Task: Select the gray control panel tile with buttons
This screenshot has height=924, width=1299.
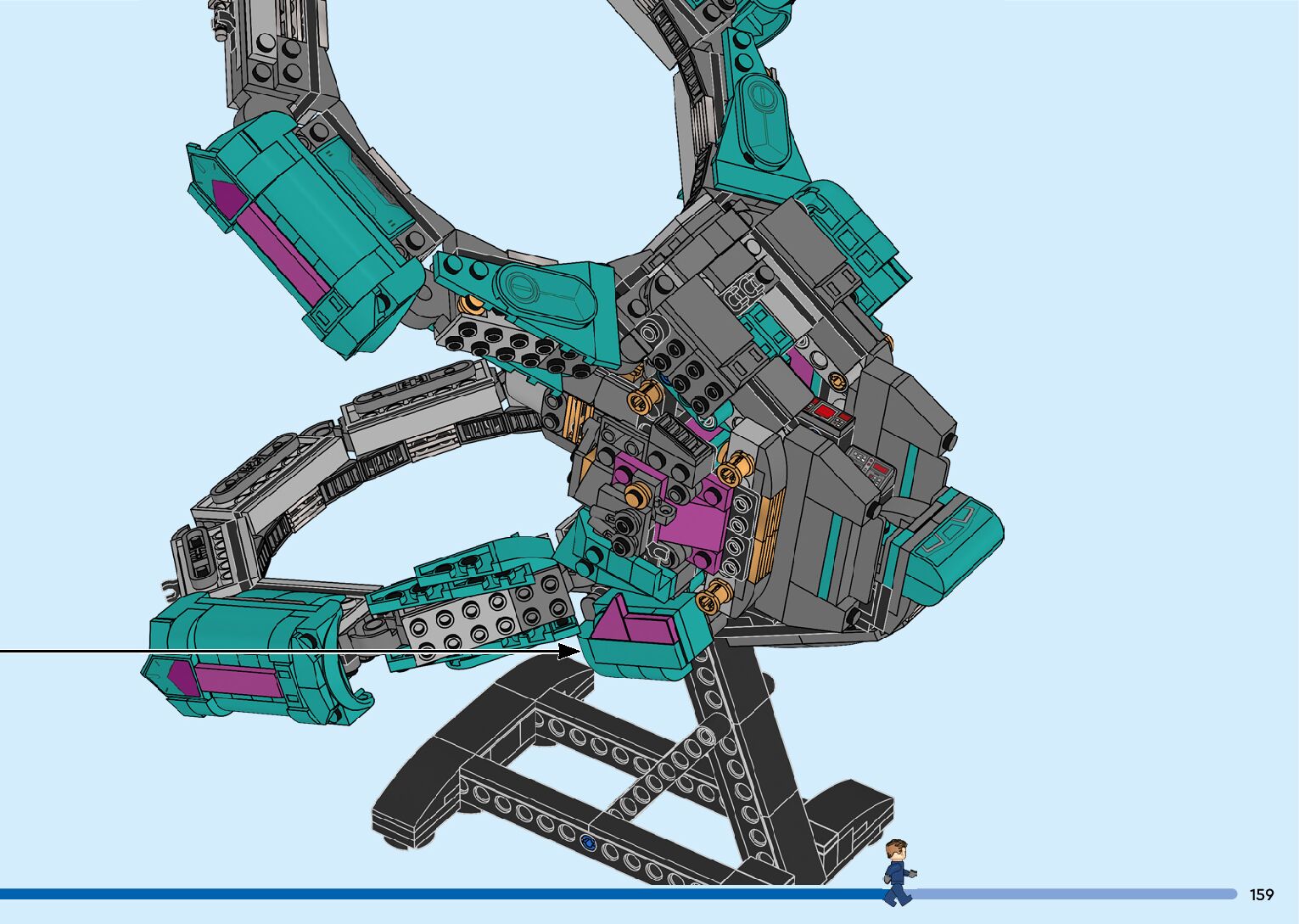Action: pyautogui.click(x=871, y=465)
